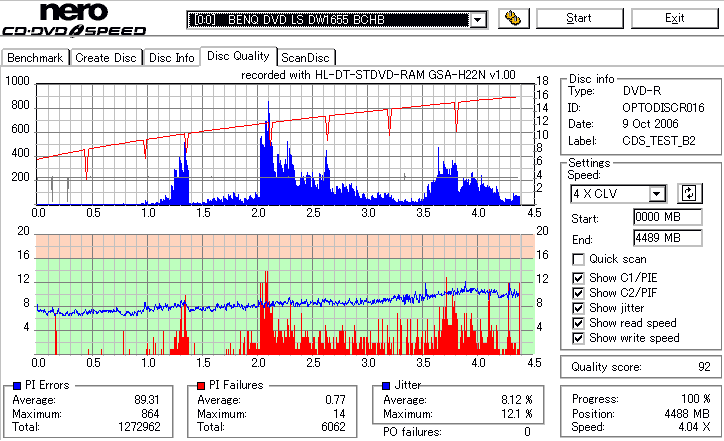
Task: Click the Quality score value 92
Action: point(704,367)
